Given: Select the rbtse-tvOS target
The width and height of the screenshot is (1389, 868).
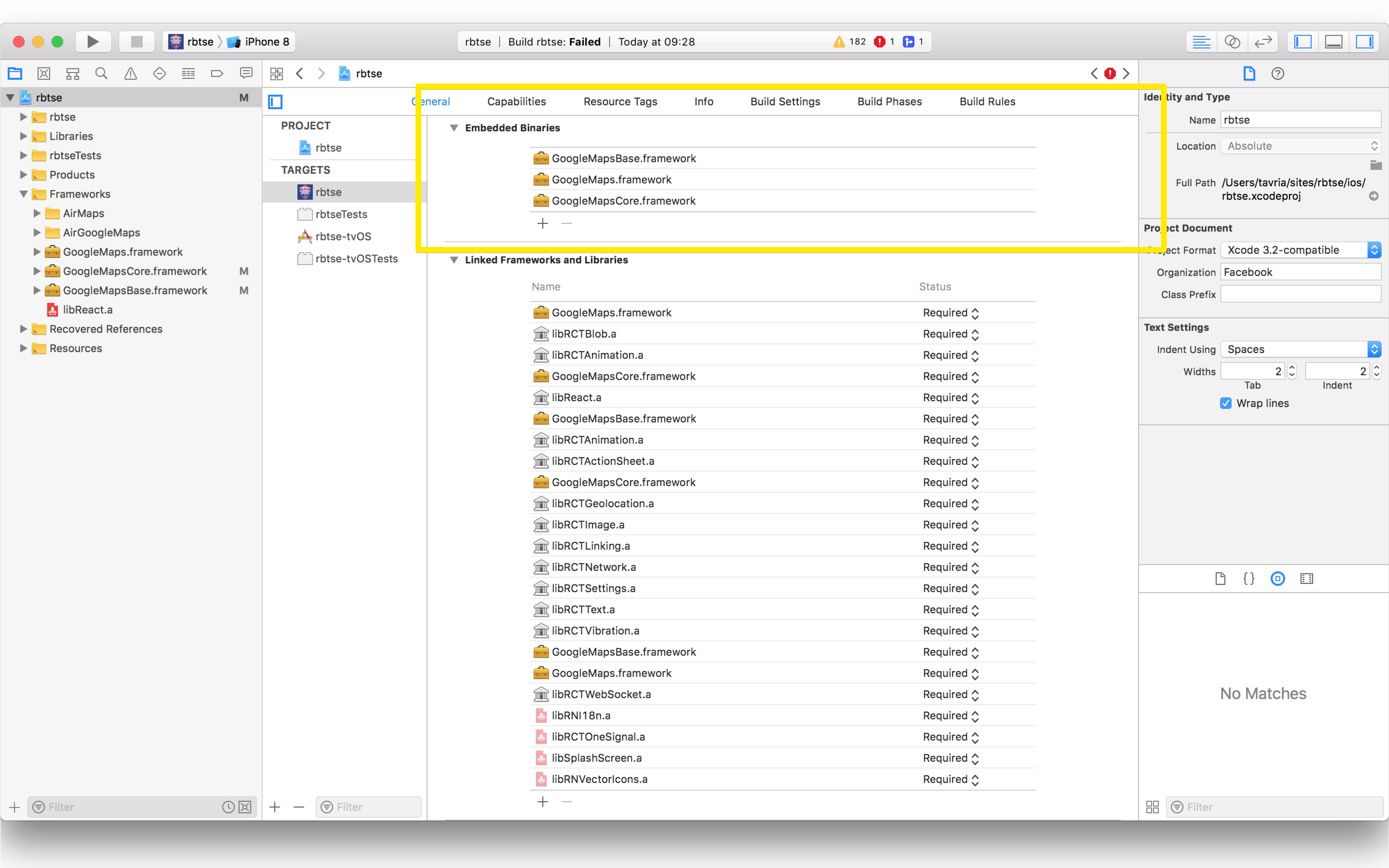Looking at the screenshot, I should click(343, 236).
